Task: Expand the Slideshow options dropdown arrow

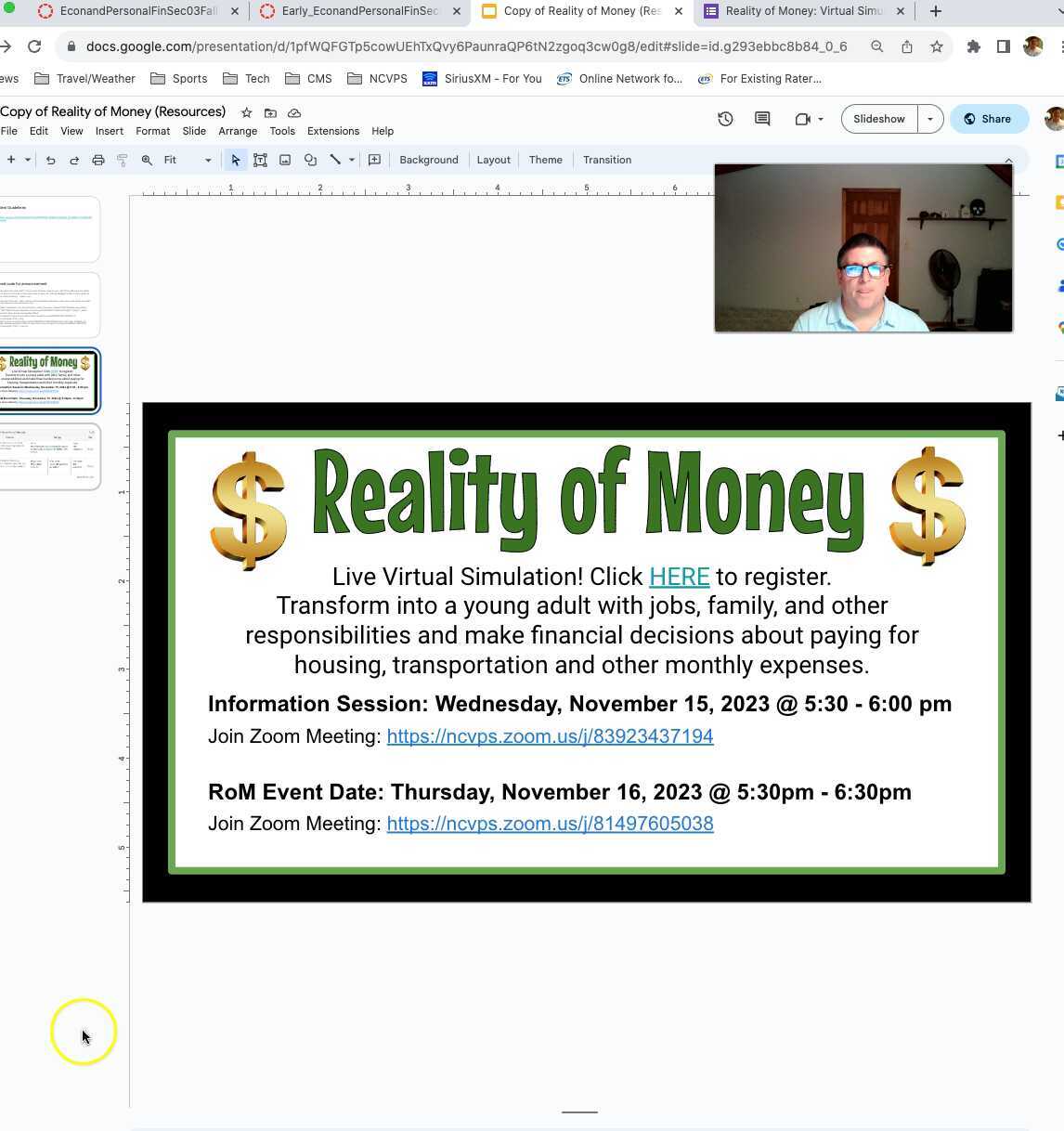Action: (928, 119)
